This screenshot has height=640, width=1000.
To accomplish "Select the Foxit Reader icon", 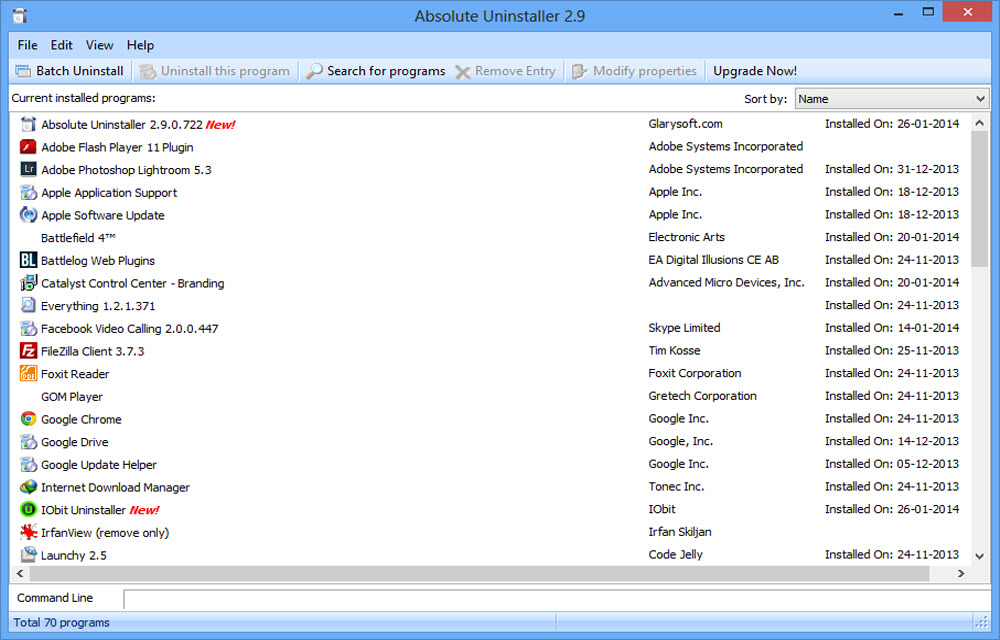I will 28,374.
